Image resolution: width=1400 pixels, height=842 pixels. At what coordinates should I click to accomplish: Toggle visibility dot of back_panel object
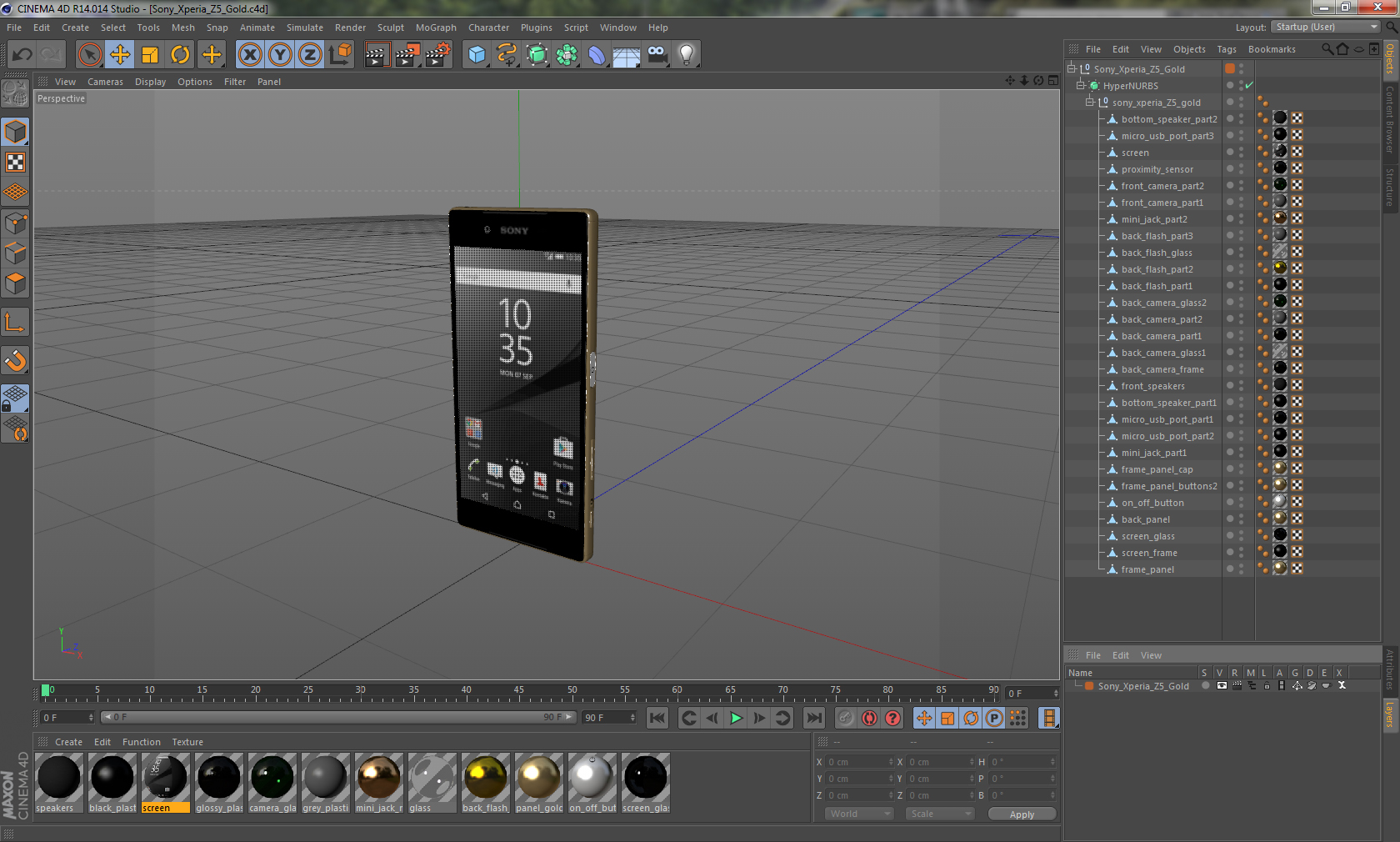[1229, 518]
